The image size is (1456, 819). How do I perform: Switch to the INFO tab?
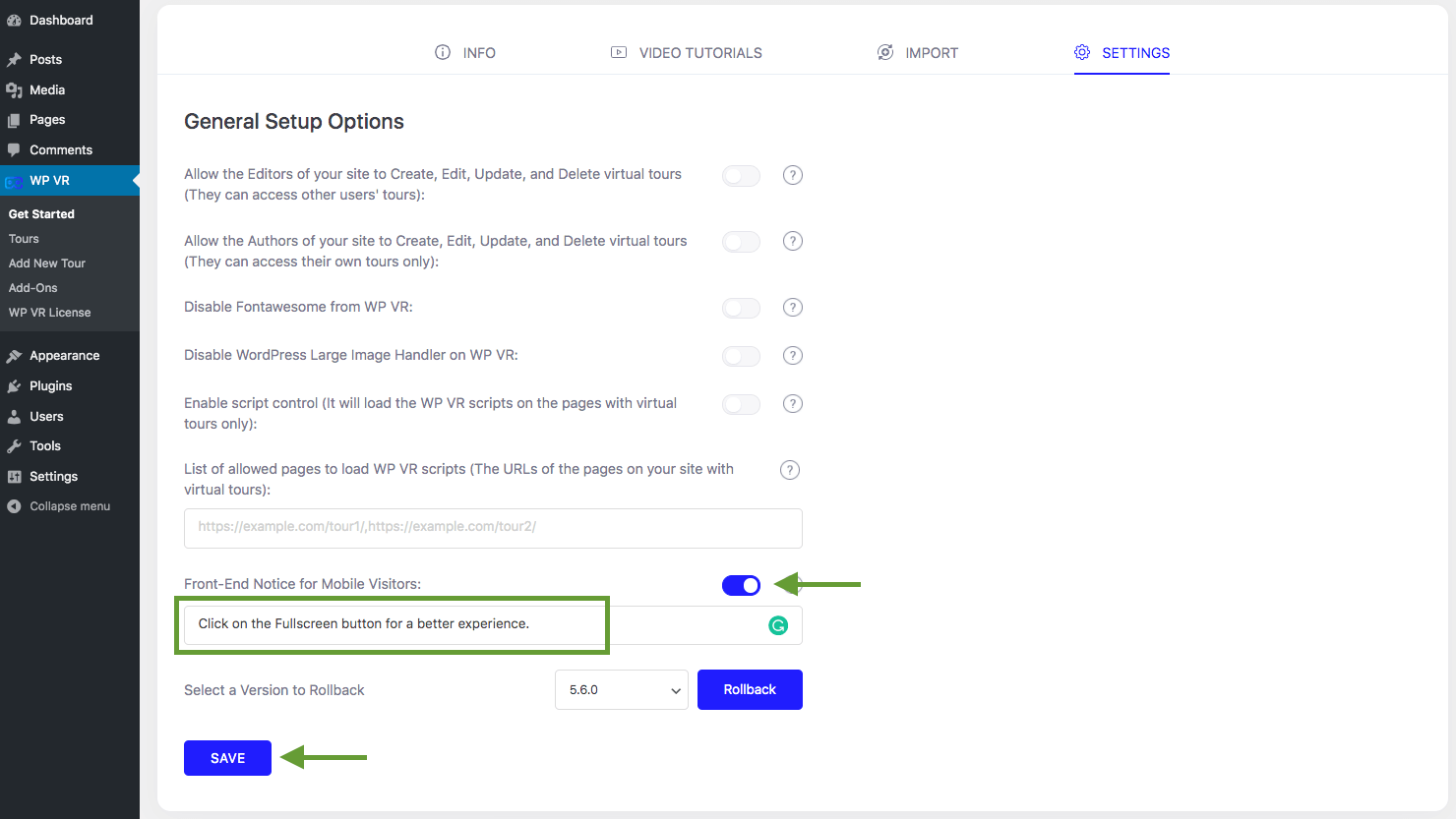click(x=465, y=53)
